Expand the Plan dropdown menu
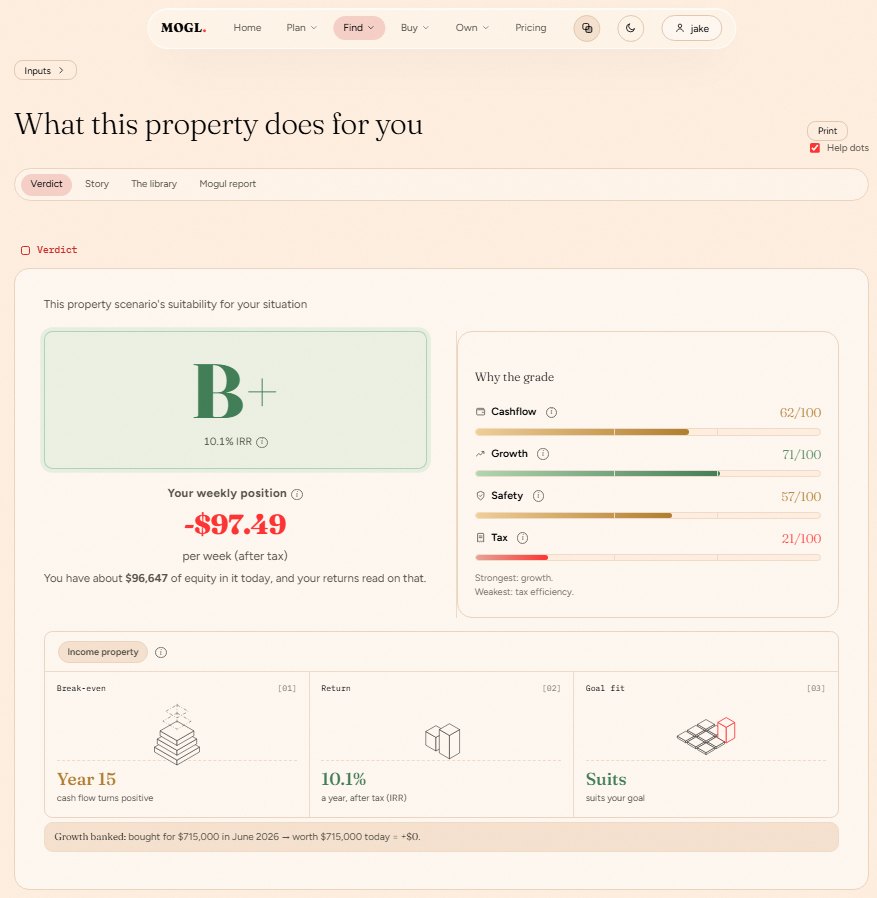877x898 pixels. [x=301, y=27]
